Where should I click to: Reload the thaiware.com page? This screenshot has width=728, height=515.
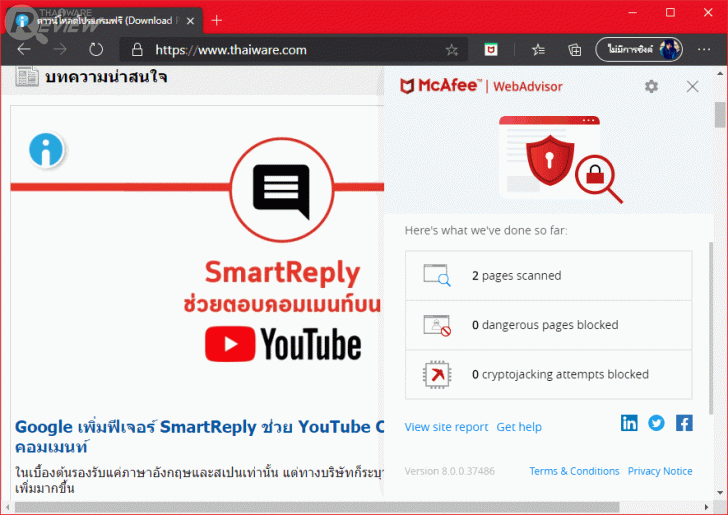(x=96, y=49)
